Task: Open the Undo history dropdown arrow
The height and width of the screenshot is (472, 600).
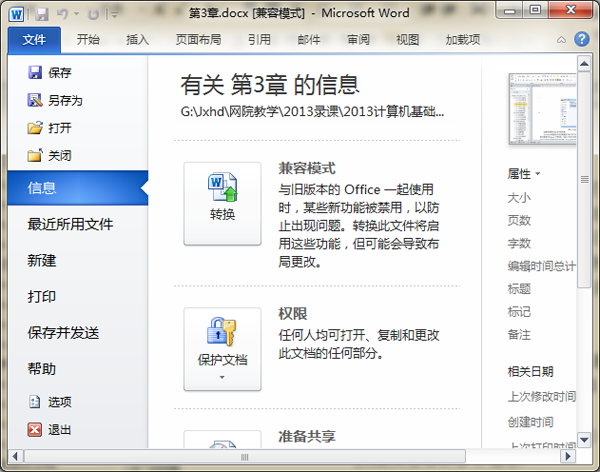Action: coord(76,14)
